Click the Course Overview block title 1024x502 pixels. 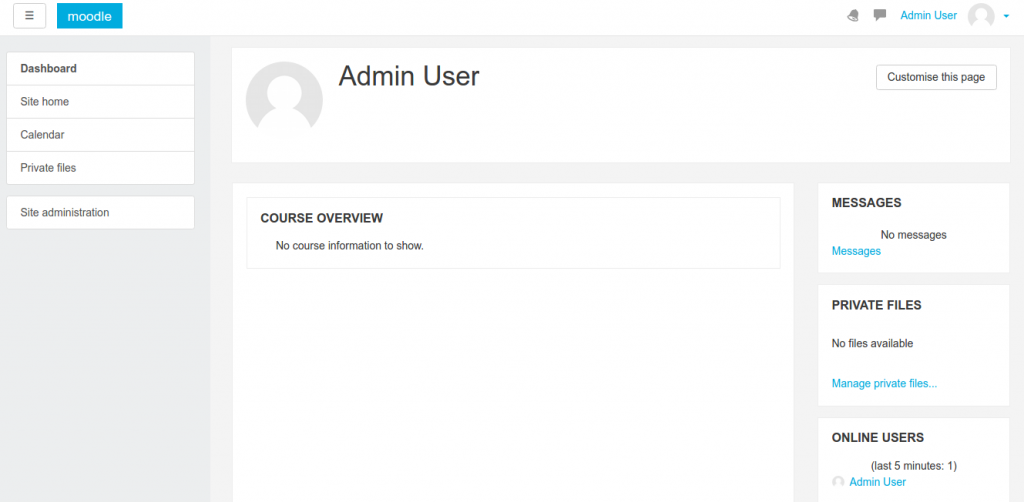coord(321,218)
